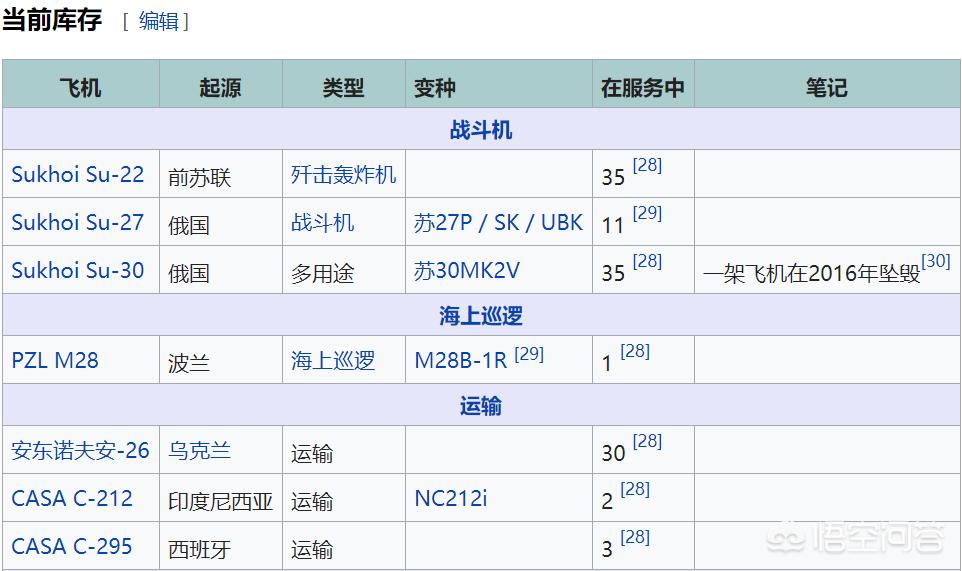Open the CASA C-295 link
The width and height of the screenshot is (962, 571).
72,546
